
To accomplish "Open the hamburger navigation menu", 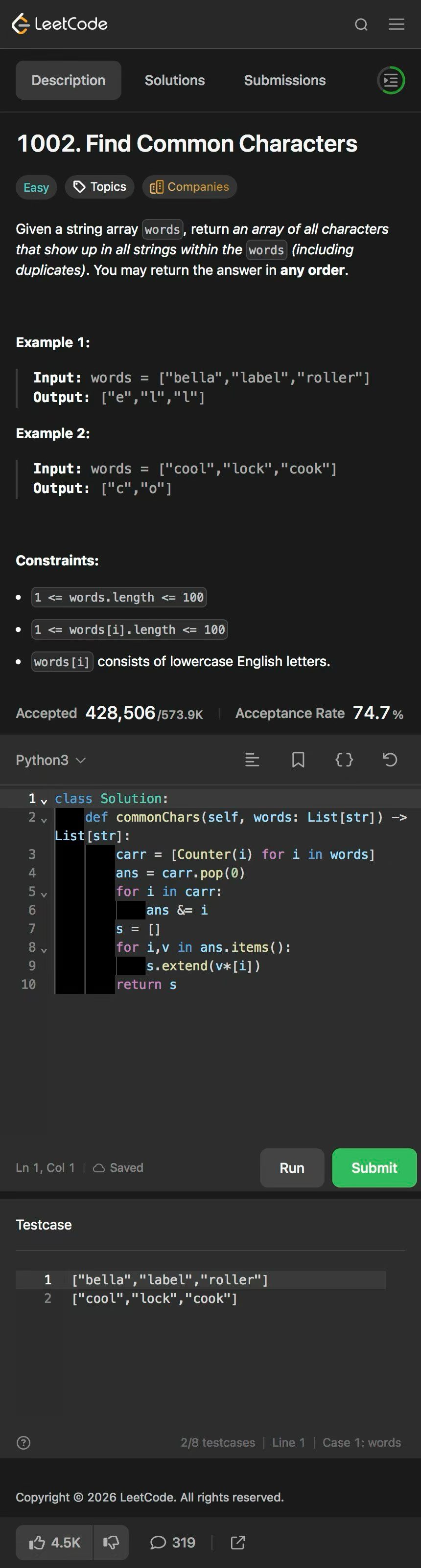I will tap(397, 24).
